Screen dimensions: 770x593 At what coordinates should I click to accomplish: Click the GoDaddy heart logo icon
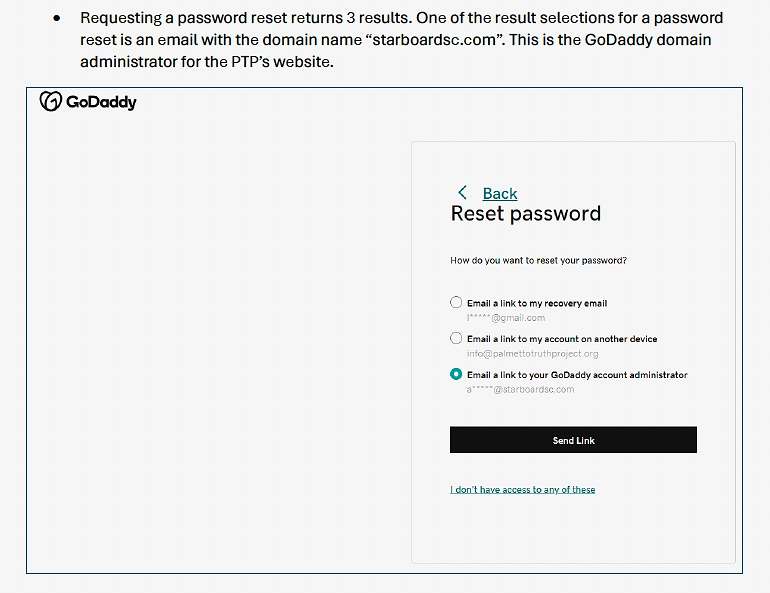click(x=50, y=101)
